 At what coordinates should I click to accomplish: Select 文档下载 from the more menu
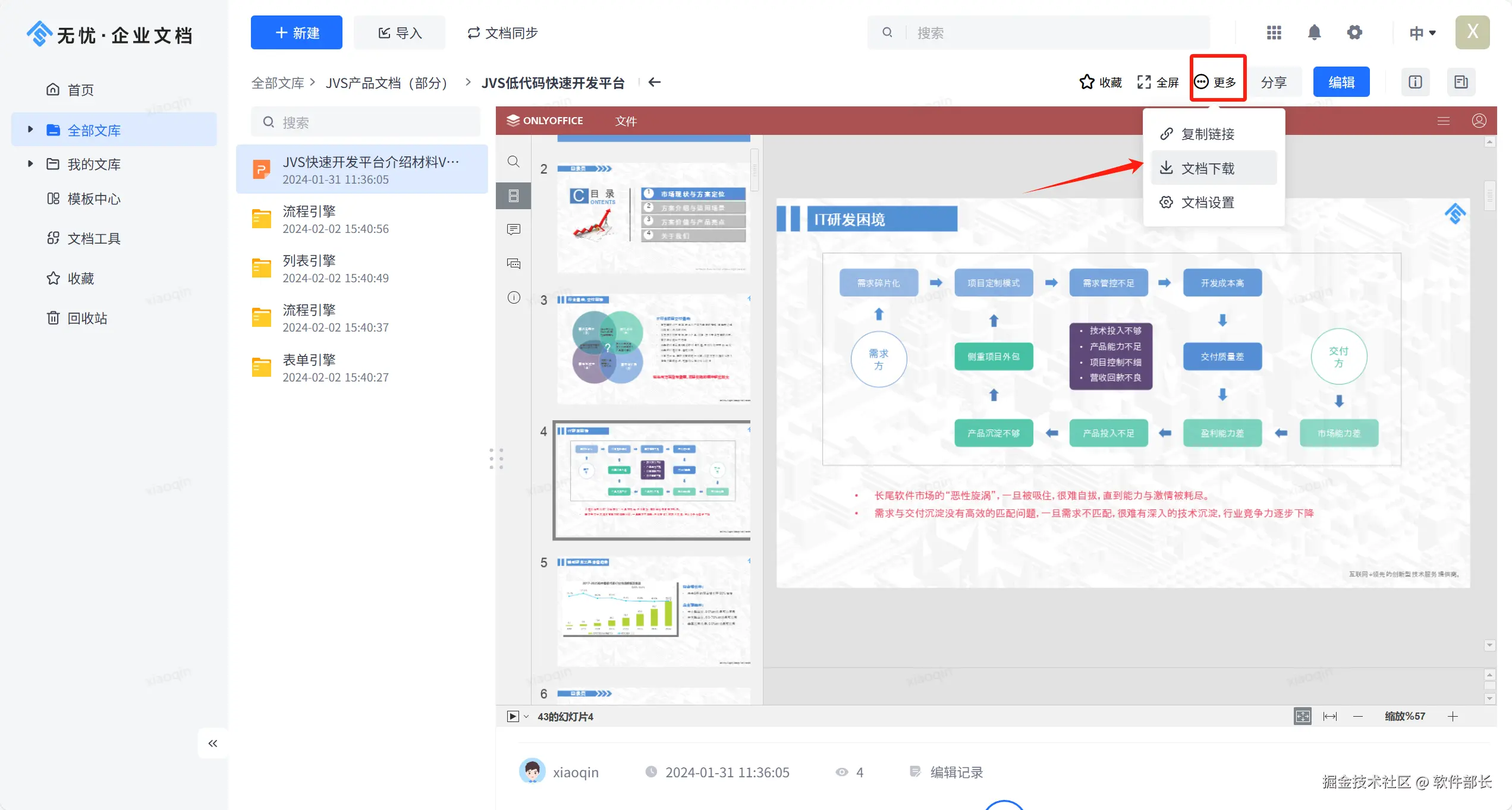[x=1207, y=168]
